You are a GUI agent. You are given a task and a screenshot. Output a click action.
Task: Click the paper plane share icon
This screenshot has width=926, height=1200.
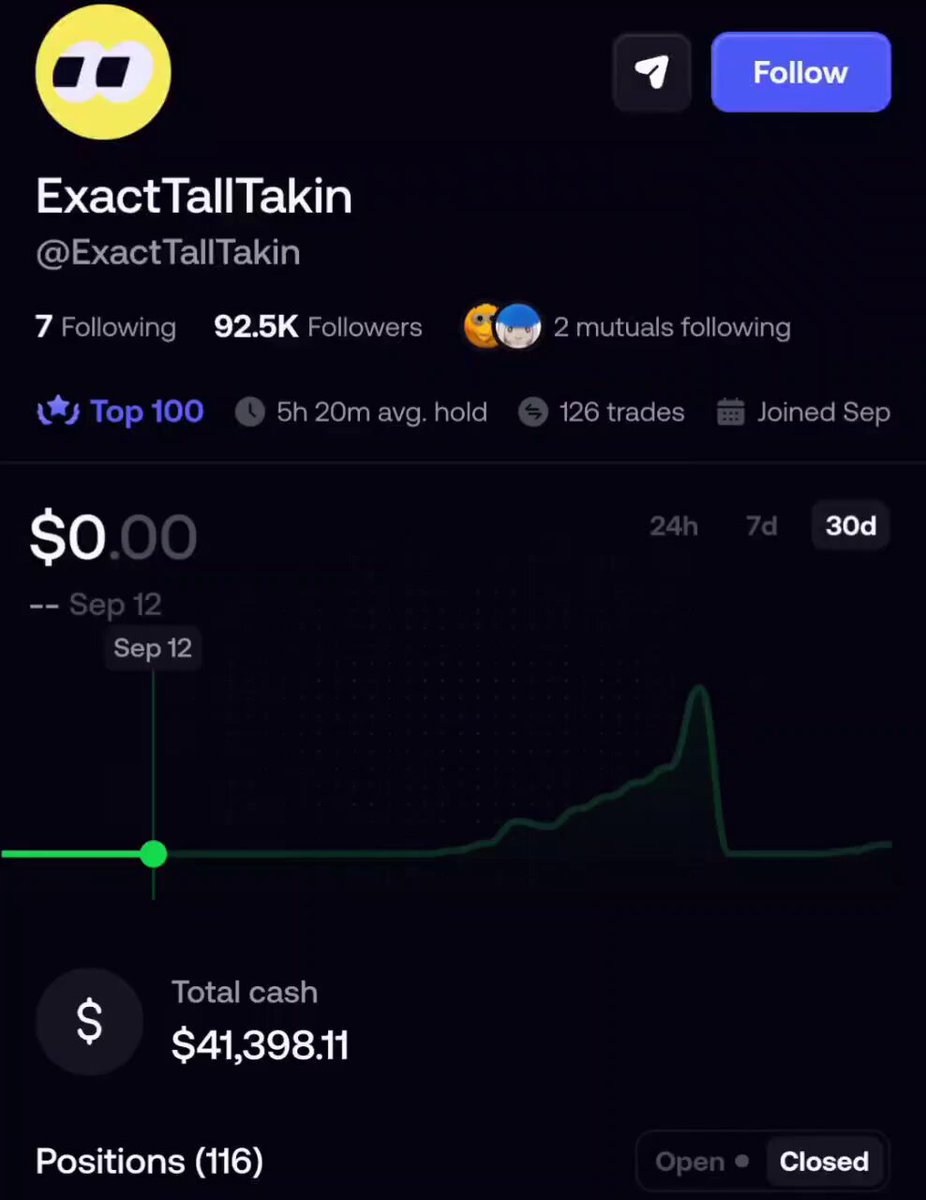(x=652, y=72)
